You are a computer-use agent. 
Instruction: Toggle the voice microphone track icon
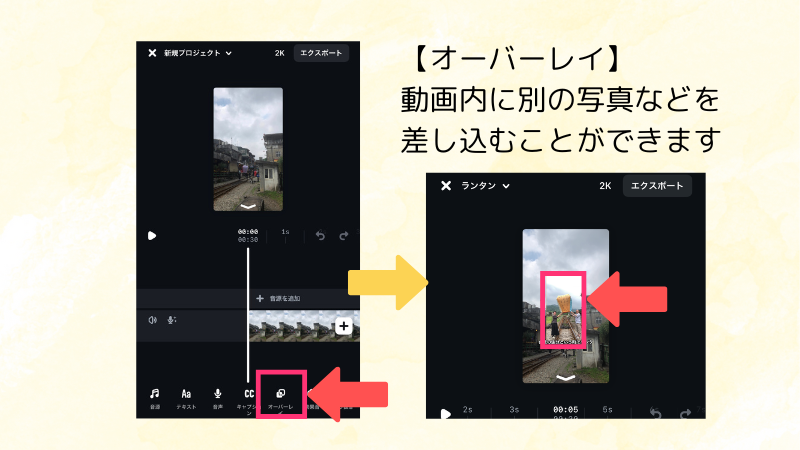pos(172,320)
